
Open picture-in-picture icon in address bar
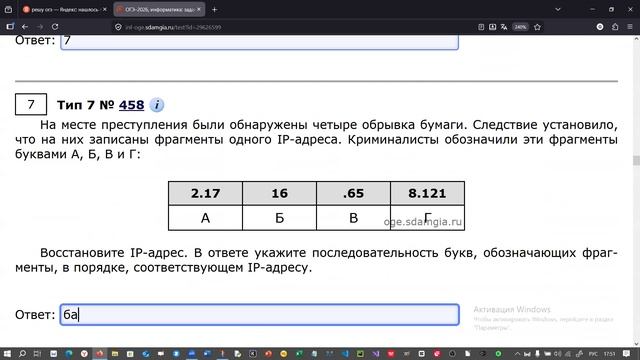pos(493,27)
